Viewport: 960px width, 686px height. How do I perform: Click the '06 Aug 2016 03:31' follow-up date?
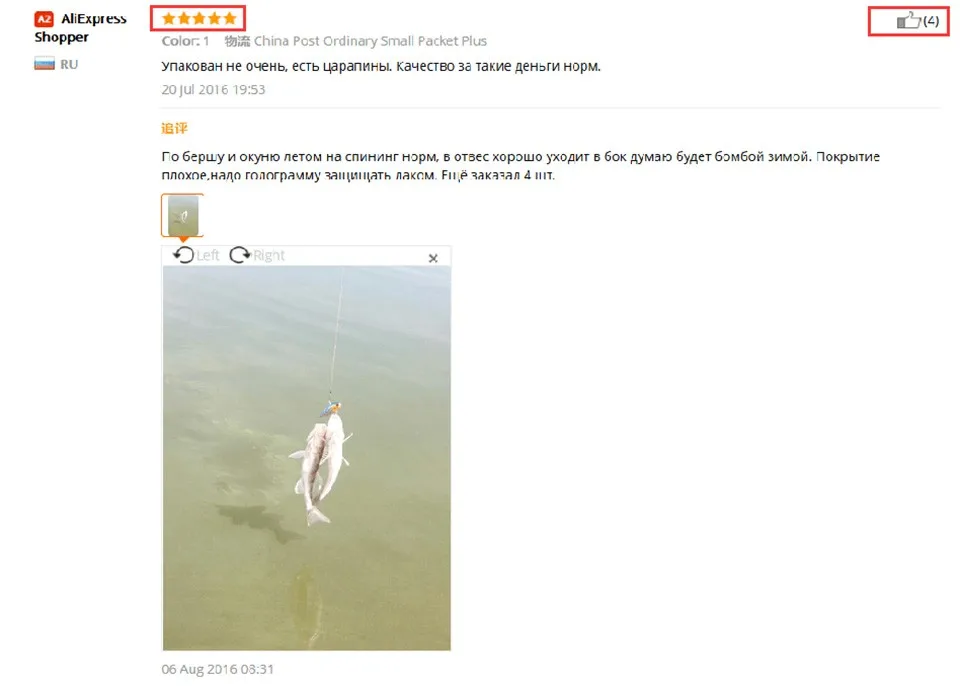click(x=217, y=669)
